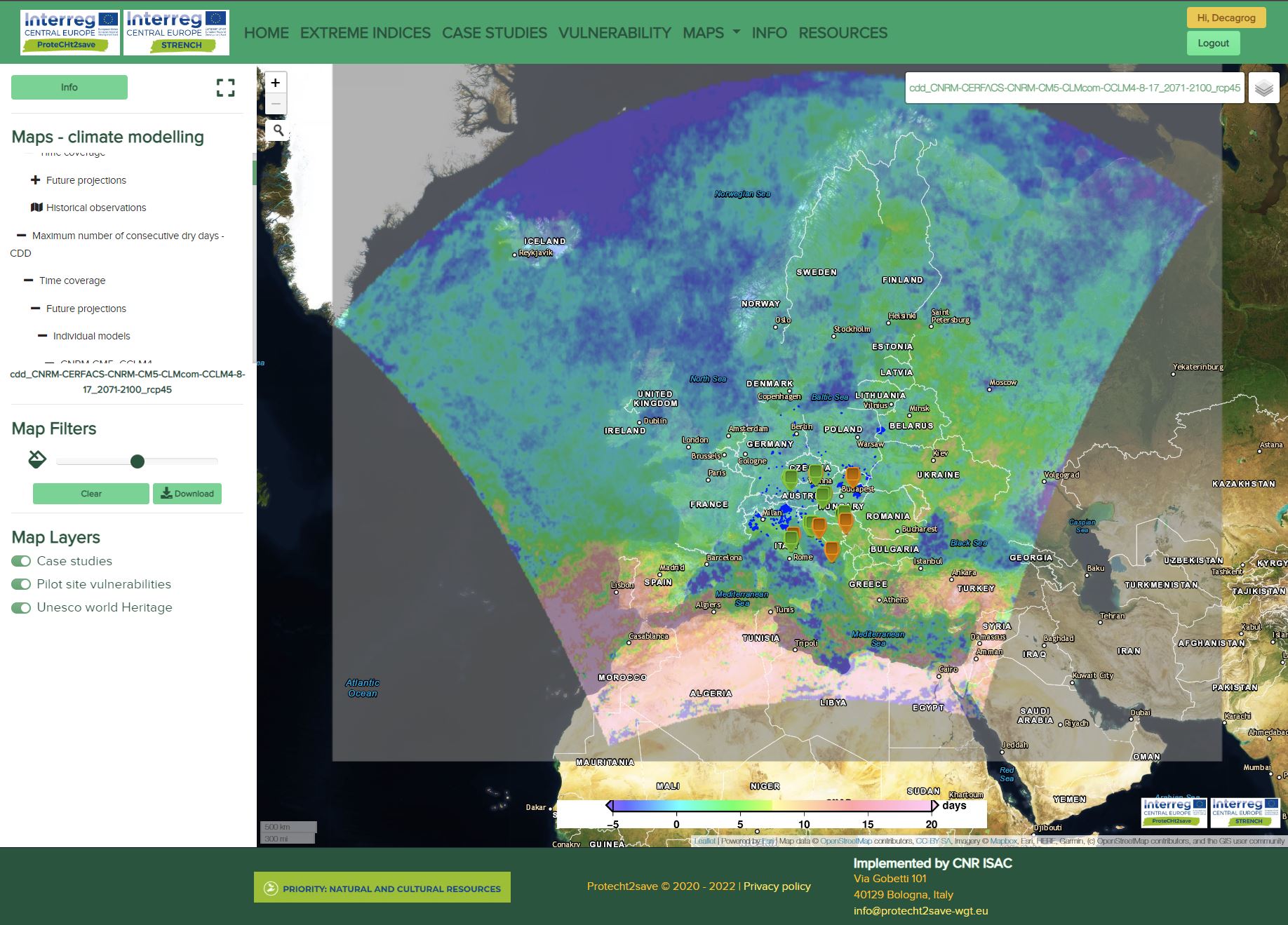Click the fullscreen expand icon
1288x925 pixels.
pyautogui.click(x=225, y=88)
